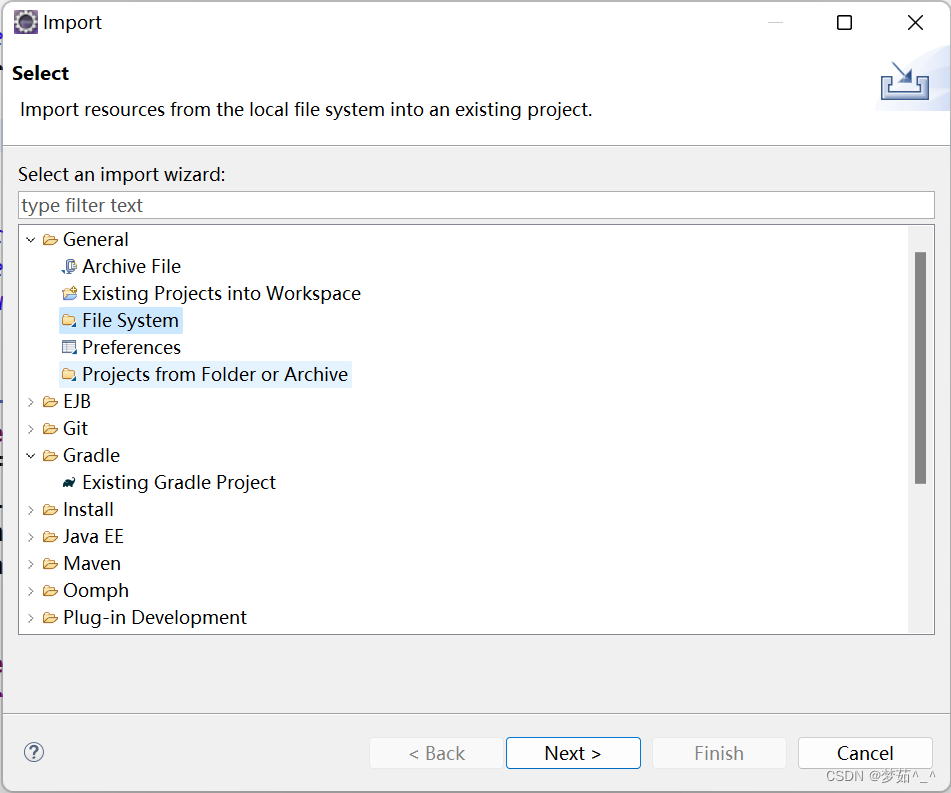
Task: Click the Archive File wizard icon
Action: [69, 267]
